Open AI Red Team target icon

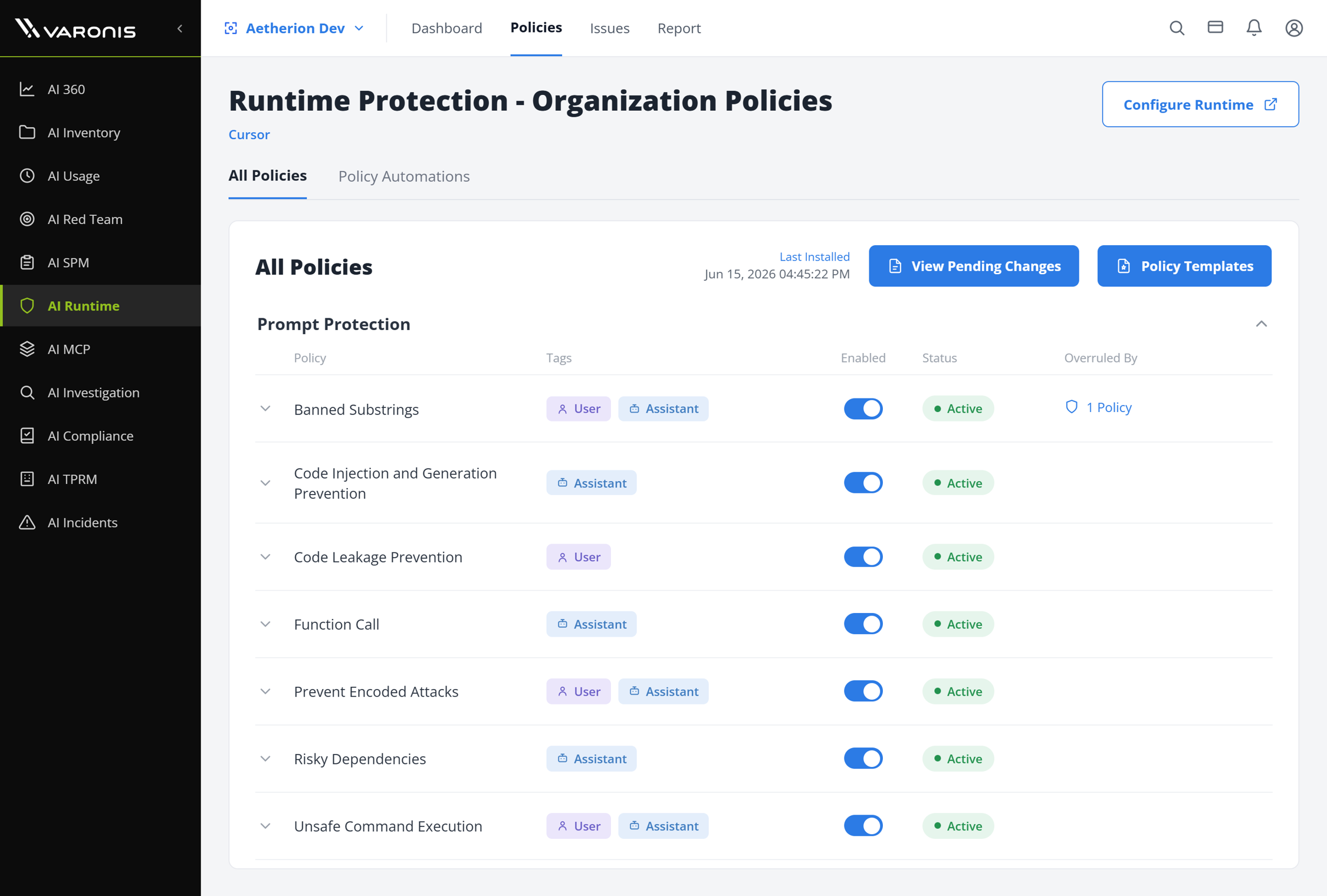click(27, 219)
